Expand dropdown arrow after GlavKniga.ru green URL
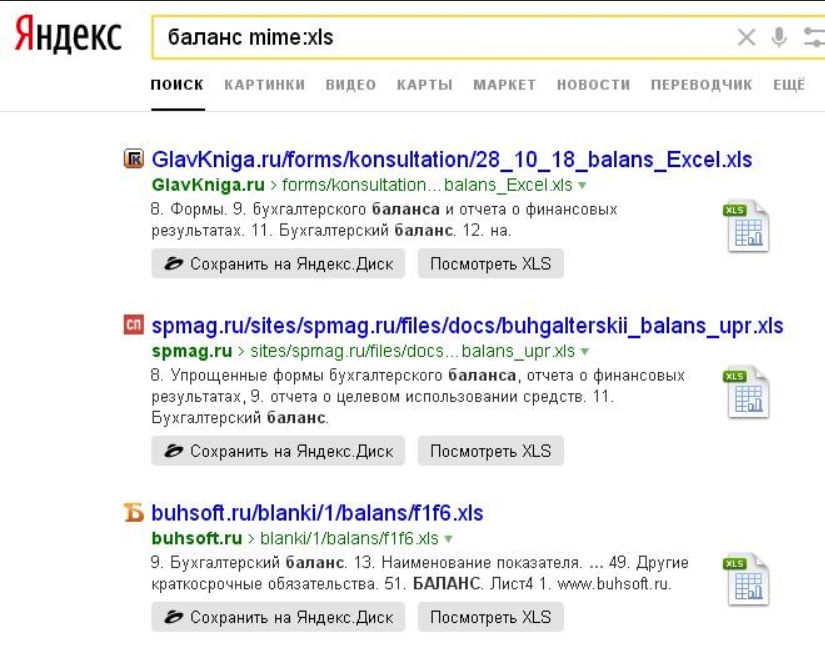Image resolution: width=825 pixels, height=652 pixels. [x=582, y=186]
